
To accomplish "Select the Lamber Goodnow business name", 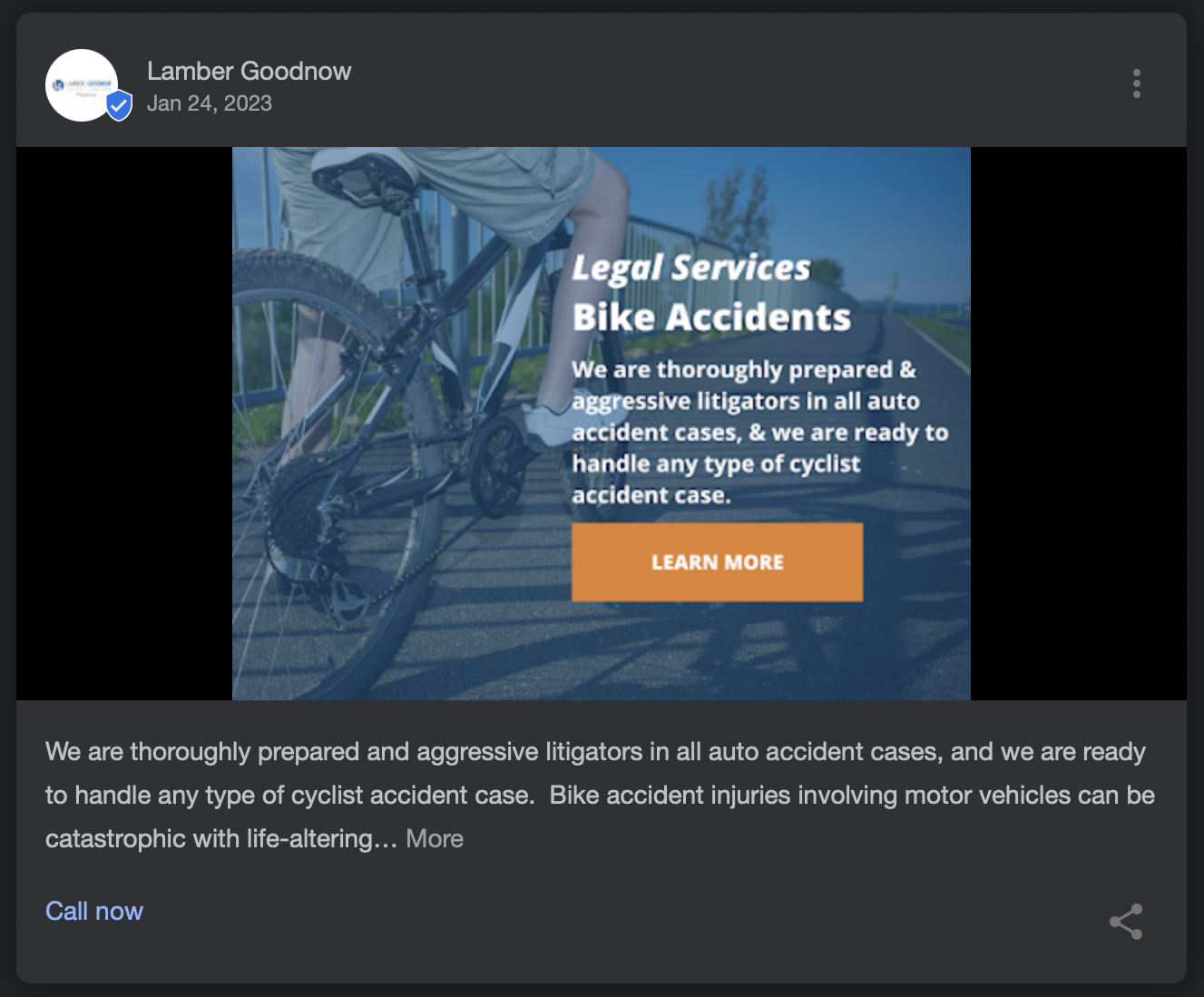I will [249, 71].
